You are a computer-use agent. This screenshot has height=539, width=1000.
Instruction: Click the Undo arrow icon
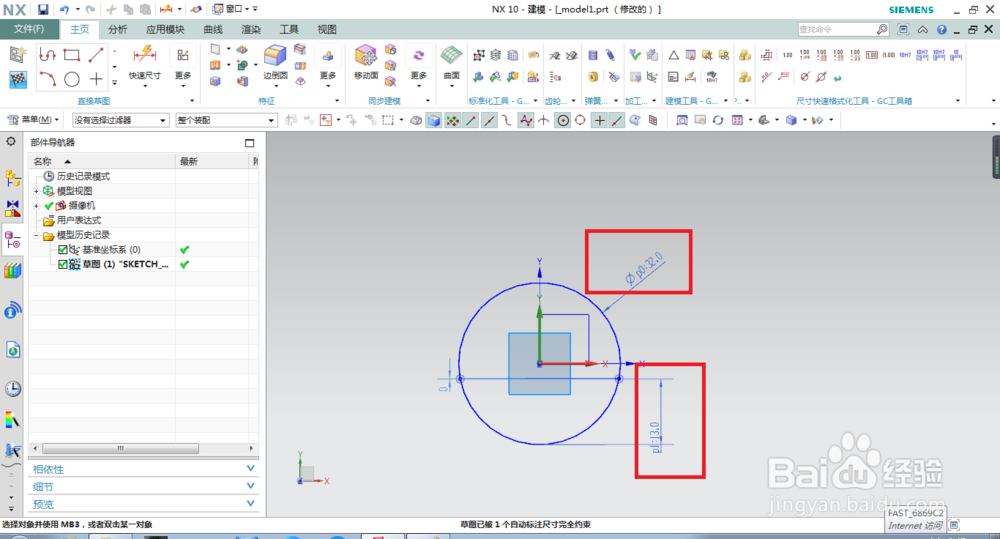pos(64,9)
